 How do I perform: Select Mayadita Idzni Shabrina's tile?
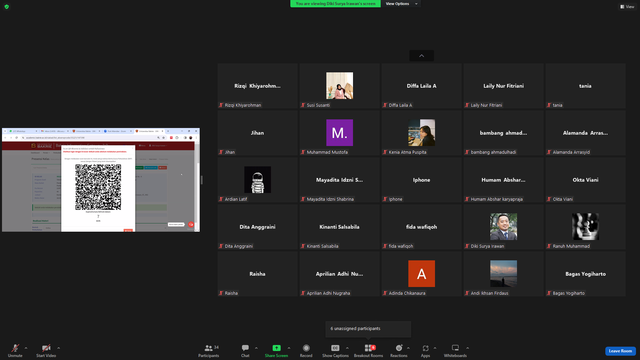(340, 180)
